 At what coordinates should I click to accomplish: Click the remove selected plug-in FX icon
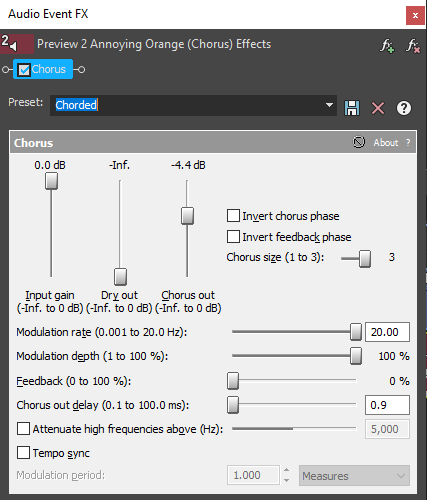[x=413, y=46]
